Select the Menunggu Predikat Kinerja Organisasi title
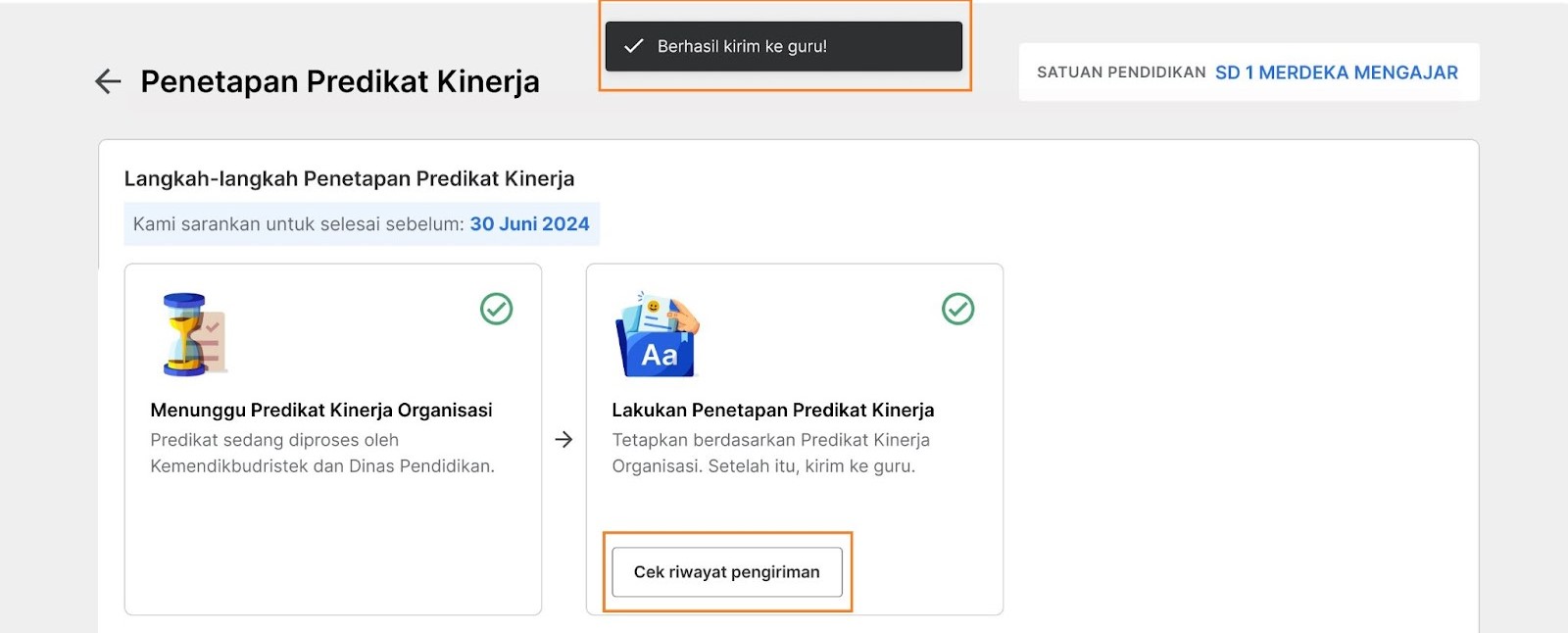Viewport: 1568px width, 633px height. point(321,410)
